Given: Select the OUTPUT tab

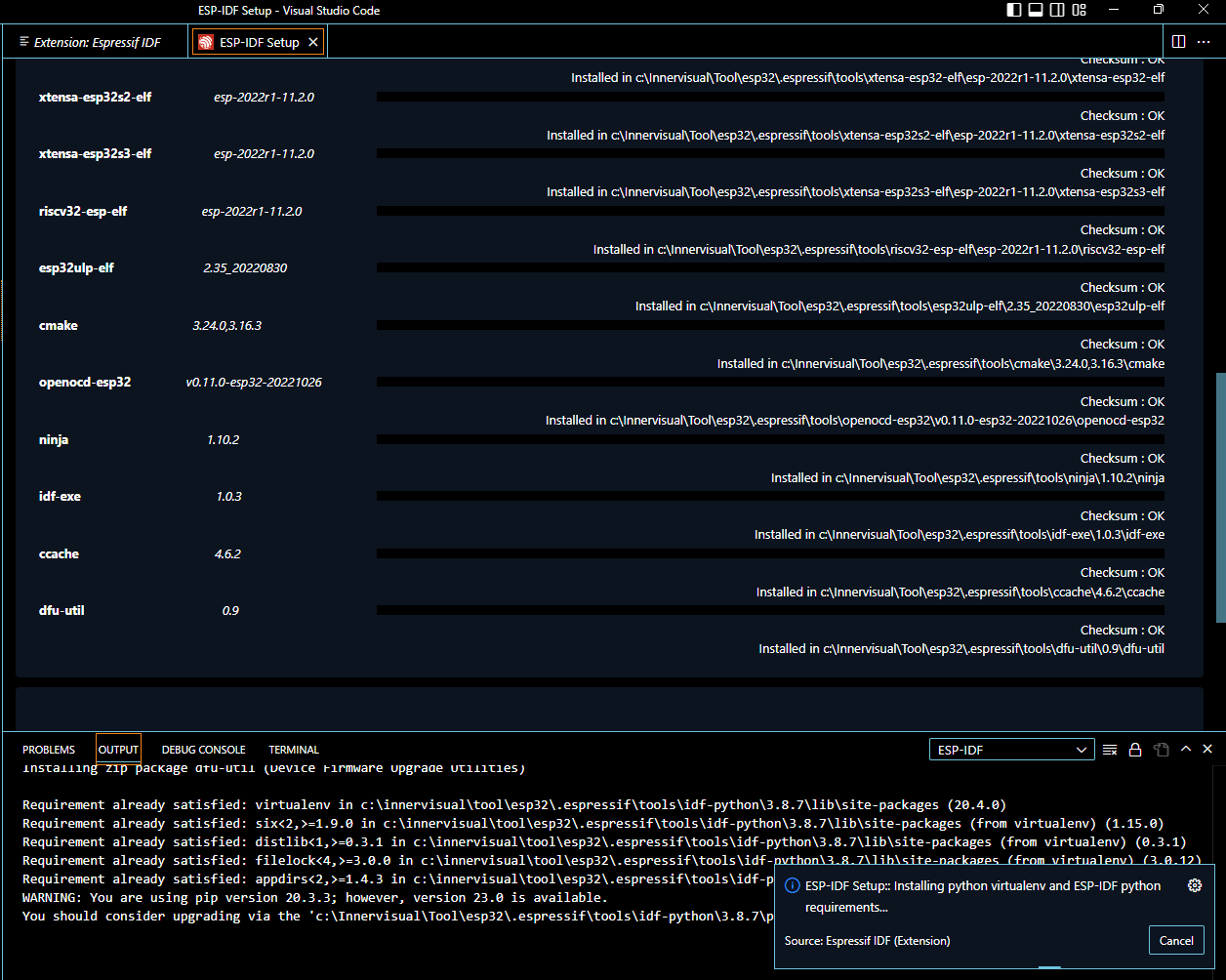Looking at the screenshot, I should click(118, 750).
